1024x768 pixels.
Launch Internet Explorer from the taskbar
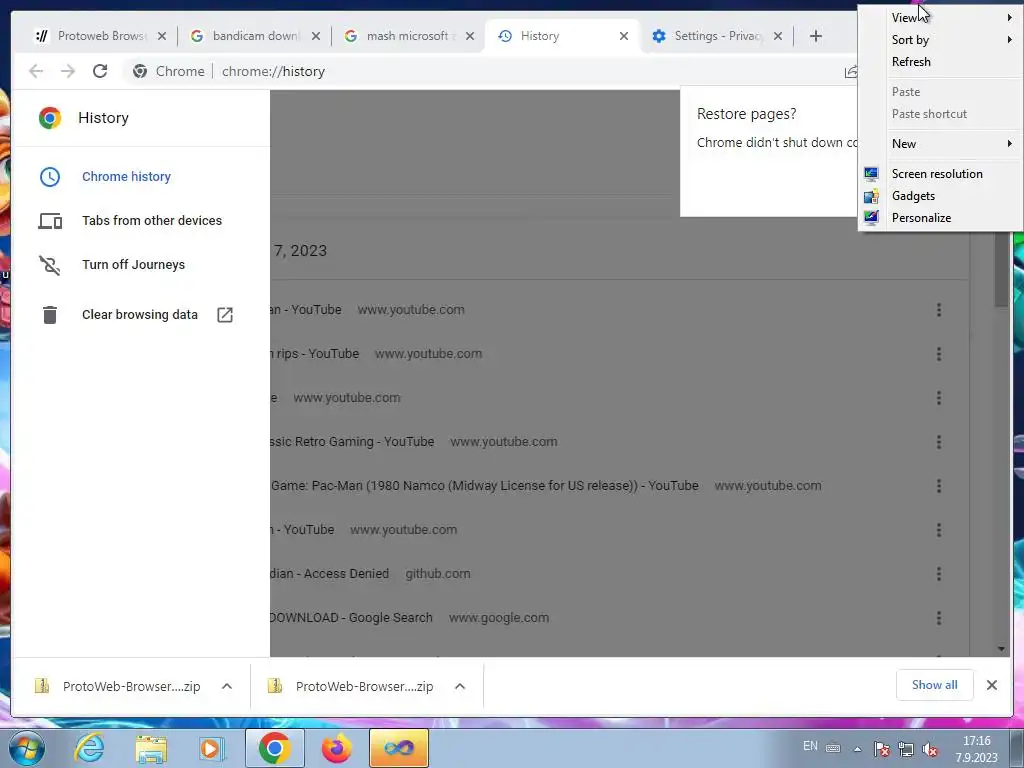coord(89,748)
